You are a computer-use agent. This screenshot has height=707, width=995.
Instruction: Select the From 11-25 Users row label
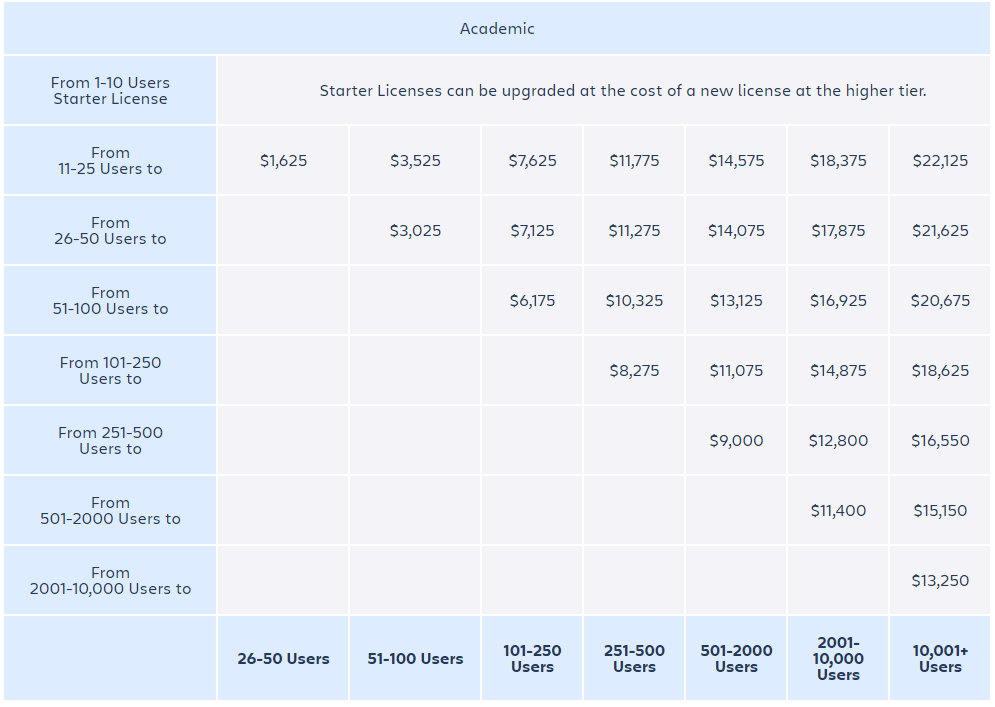(x=110, y=161)
